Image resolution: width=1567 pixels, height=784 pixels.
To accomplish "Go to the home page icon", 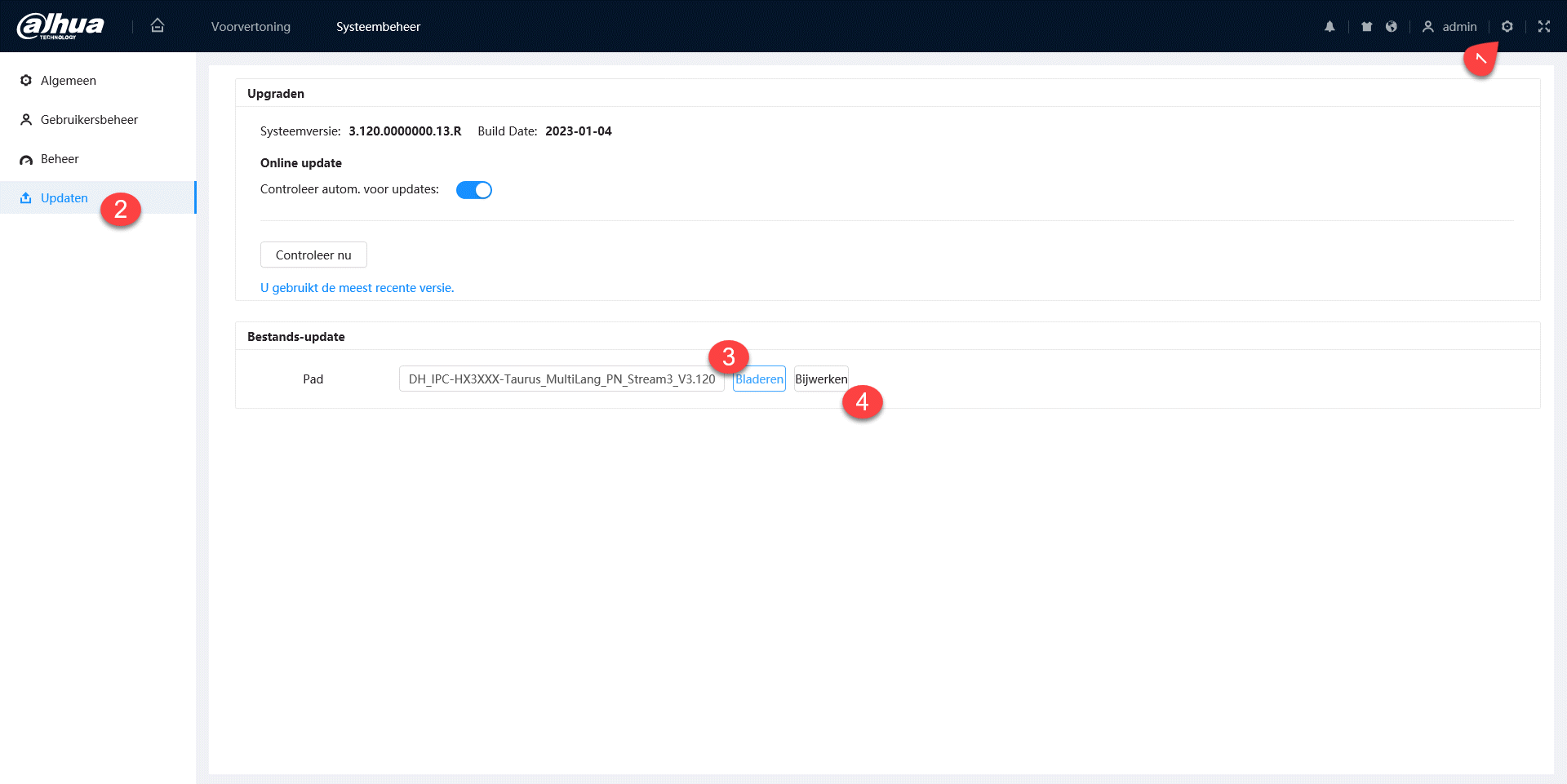I will point(158,25).
